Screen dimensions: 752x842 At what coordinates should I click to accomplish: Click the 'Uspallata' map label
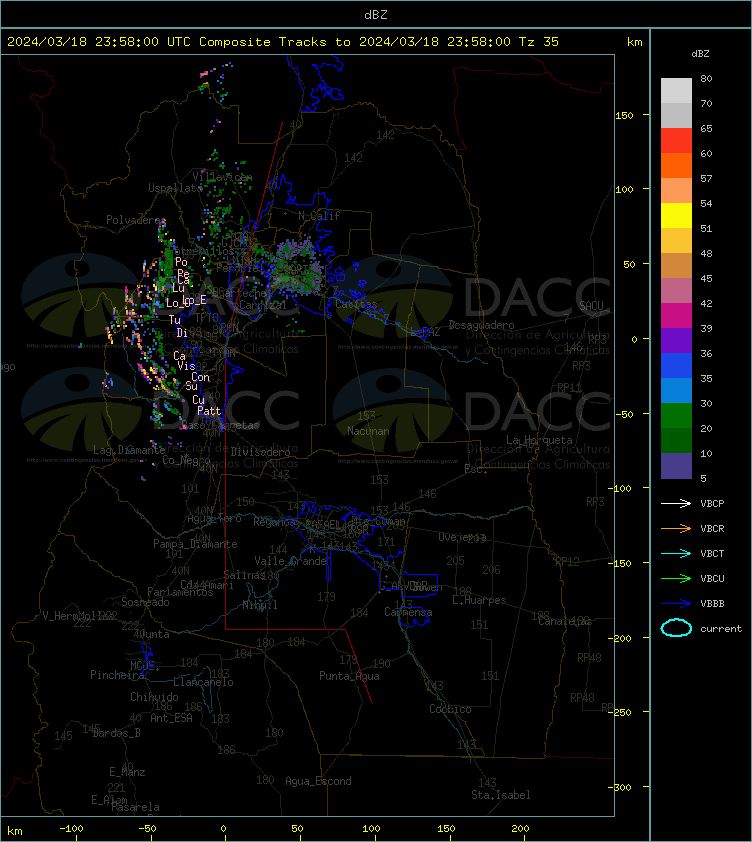tap(175, 188)
